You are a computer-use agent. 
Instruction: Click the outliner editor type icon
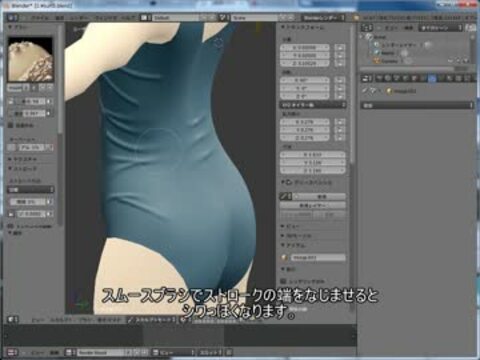click(366, 28)
